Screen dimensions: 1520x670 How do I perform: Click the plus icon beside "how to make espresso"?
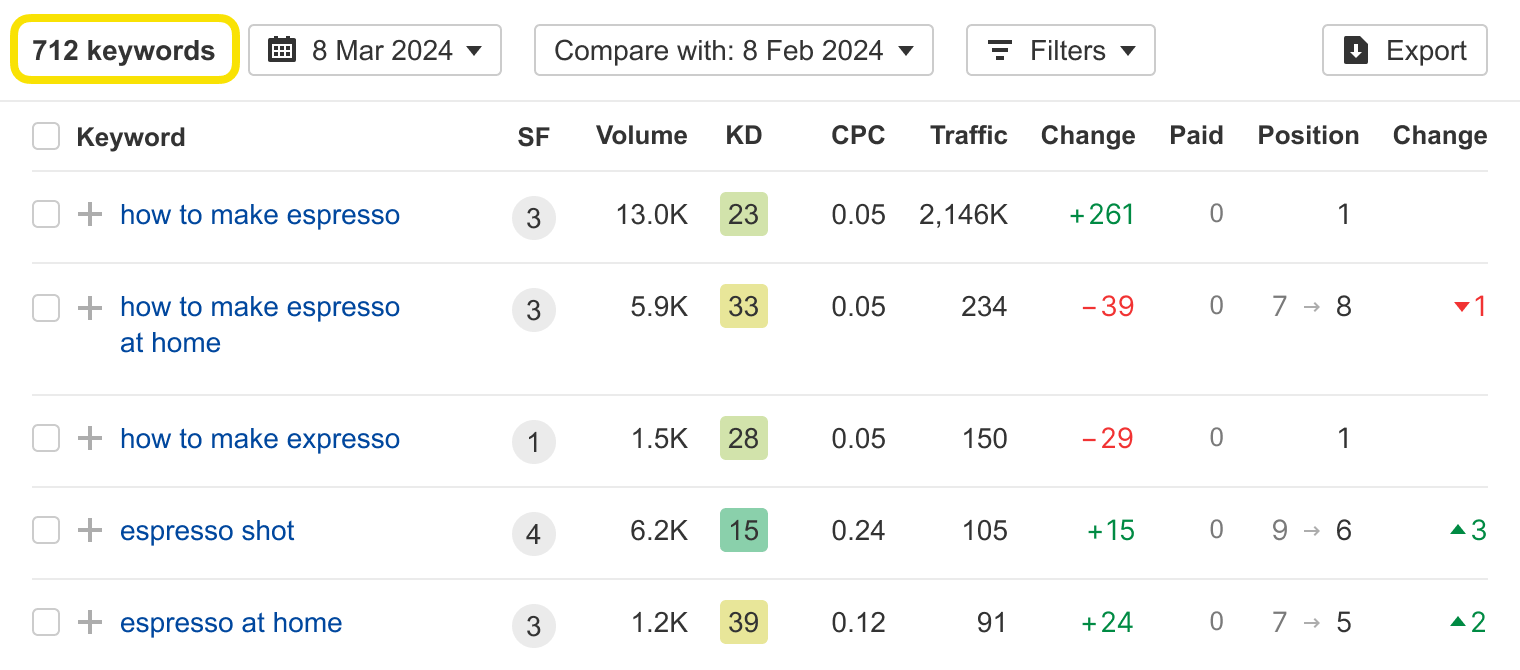[x=90, y=214]
